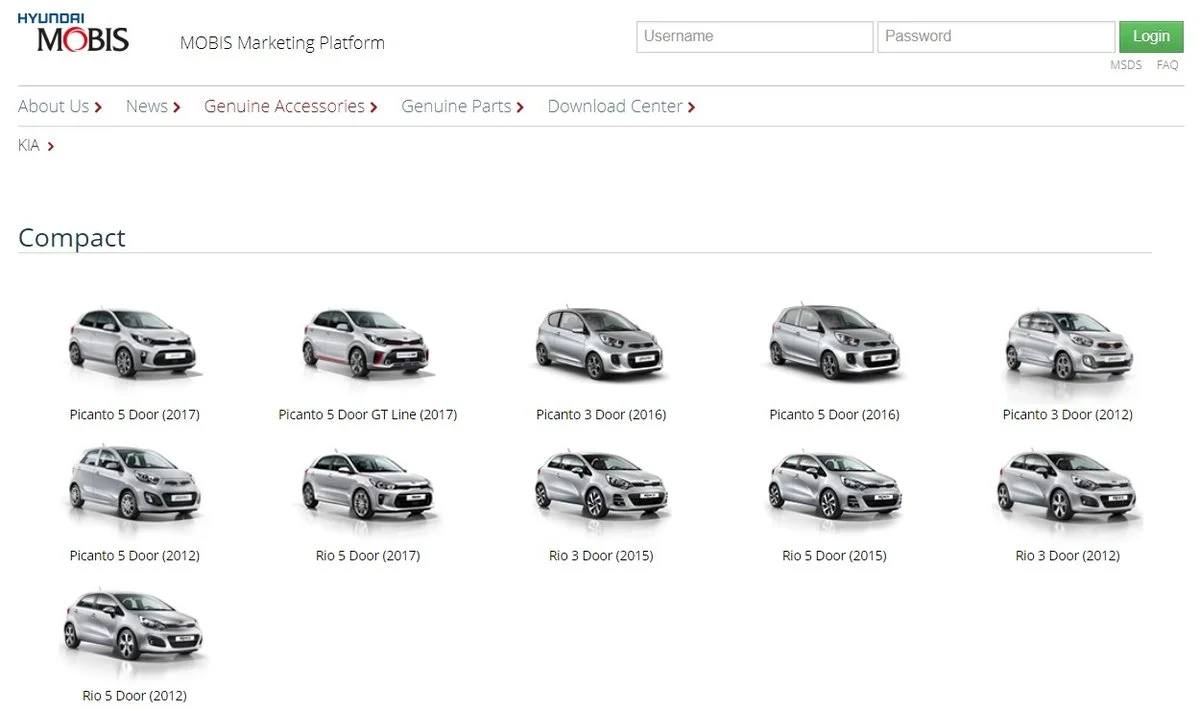Select the Picanto 5 Door (2017) car image

click(x=134, y=342)
